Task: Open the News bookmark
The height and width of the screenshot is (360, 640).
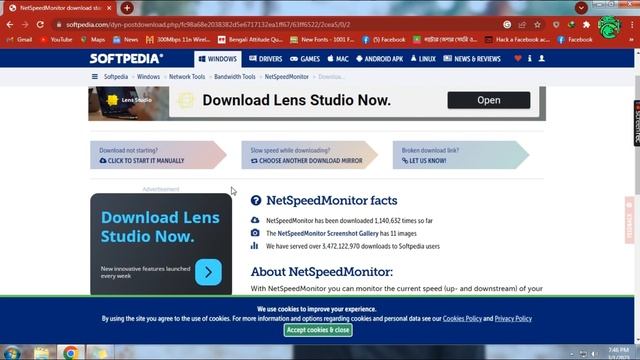Action: click(x=126, y=40)
